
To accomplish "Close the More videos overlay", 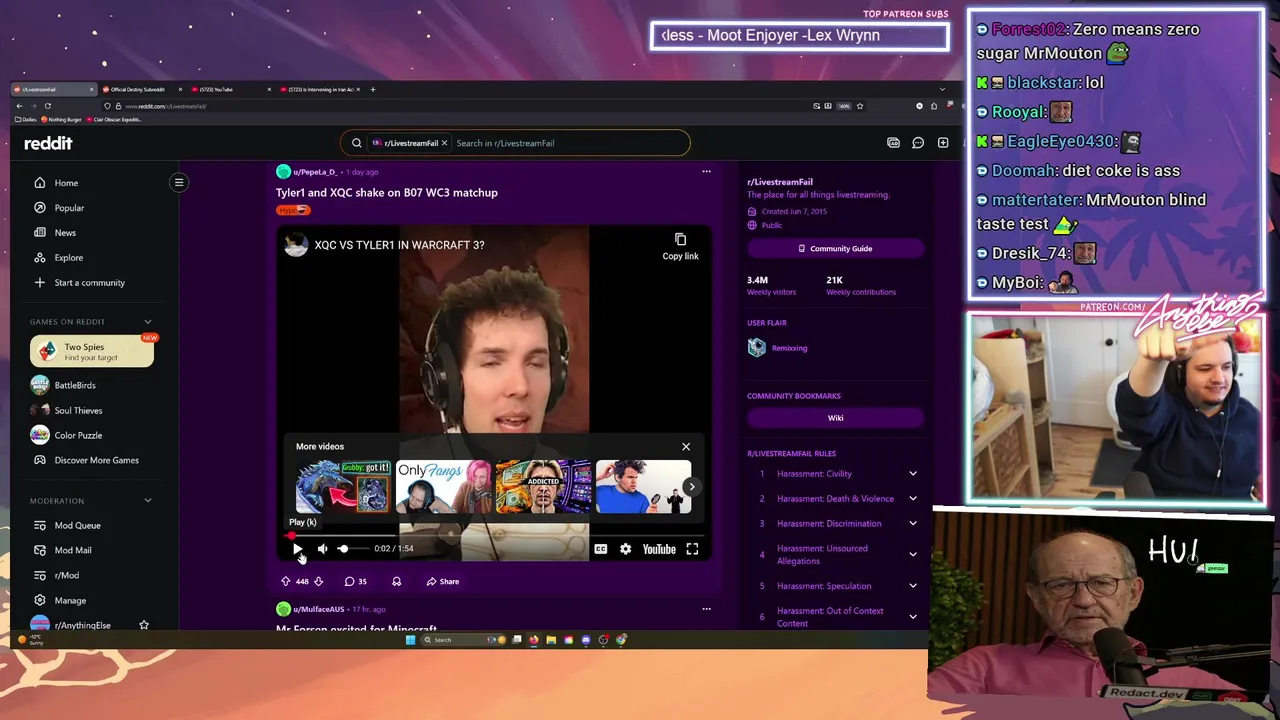I will pos(686,447).
